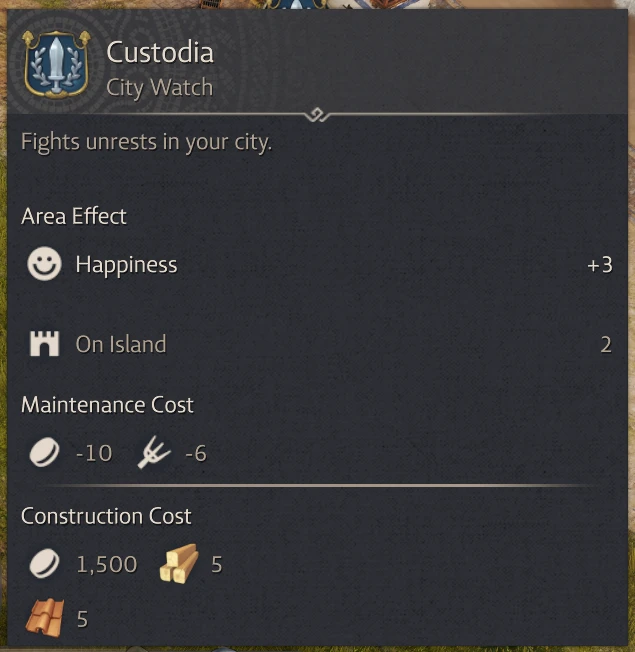Click the City Watch subtitle
This screenshot has width=635, height=652.
point(159,87)
